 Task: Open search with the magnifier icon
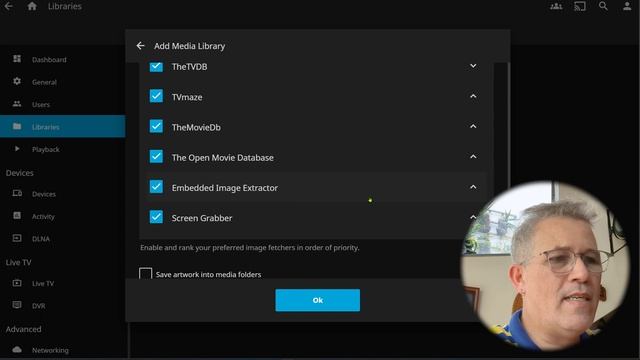click(x=603, y=6)
